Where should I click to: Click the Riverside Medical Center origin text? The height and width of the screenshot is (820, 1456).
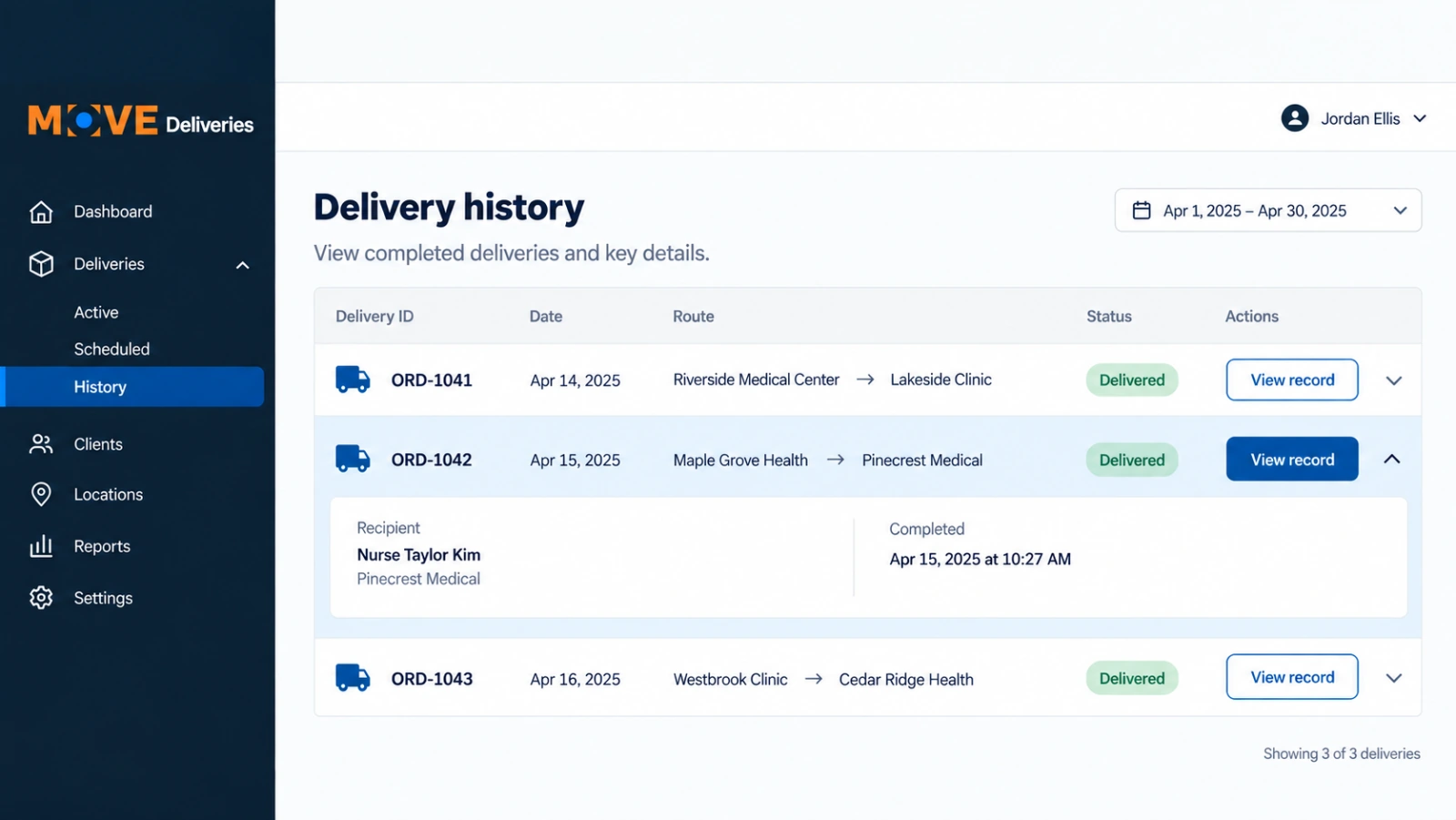pyautogui.click(x=756, y=380)
